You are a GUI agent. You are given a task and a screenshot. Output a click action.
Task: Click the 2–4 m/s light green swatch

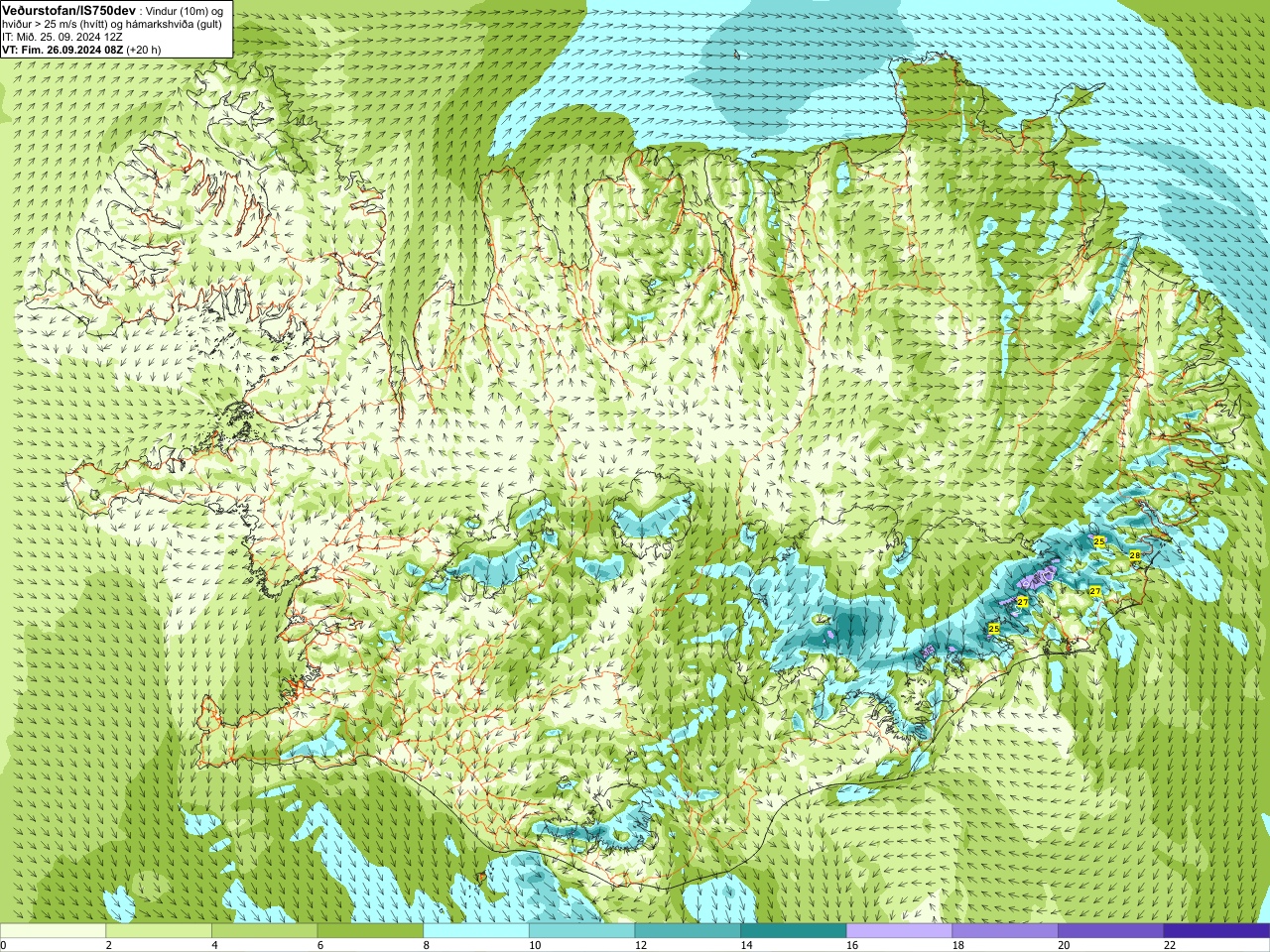[159, 931]
